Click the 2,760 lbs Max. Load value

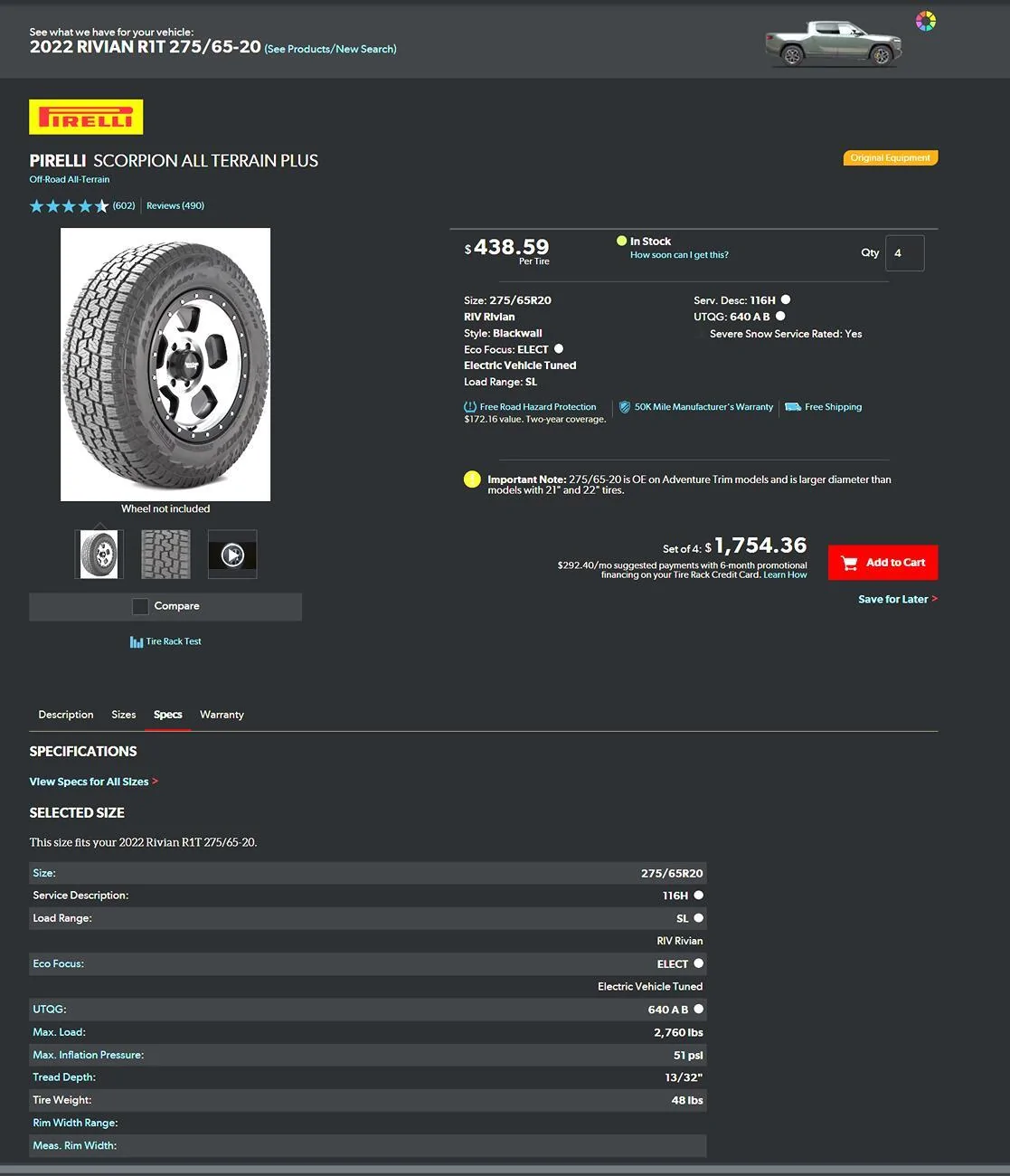pos(678,1032)
